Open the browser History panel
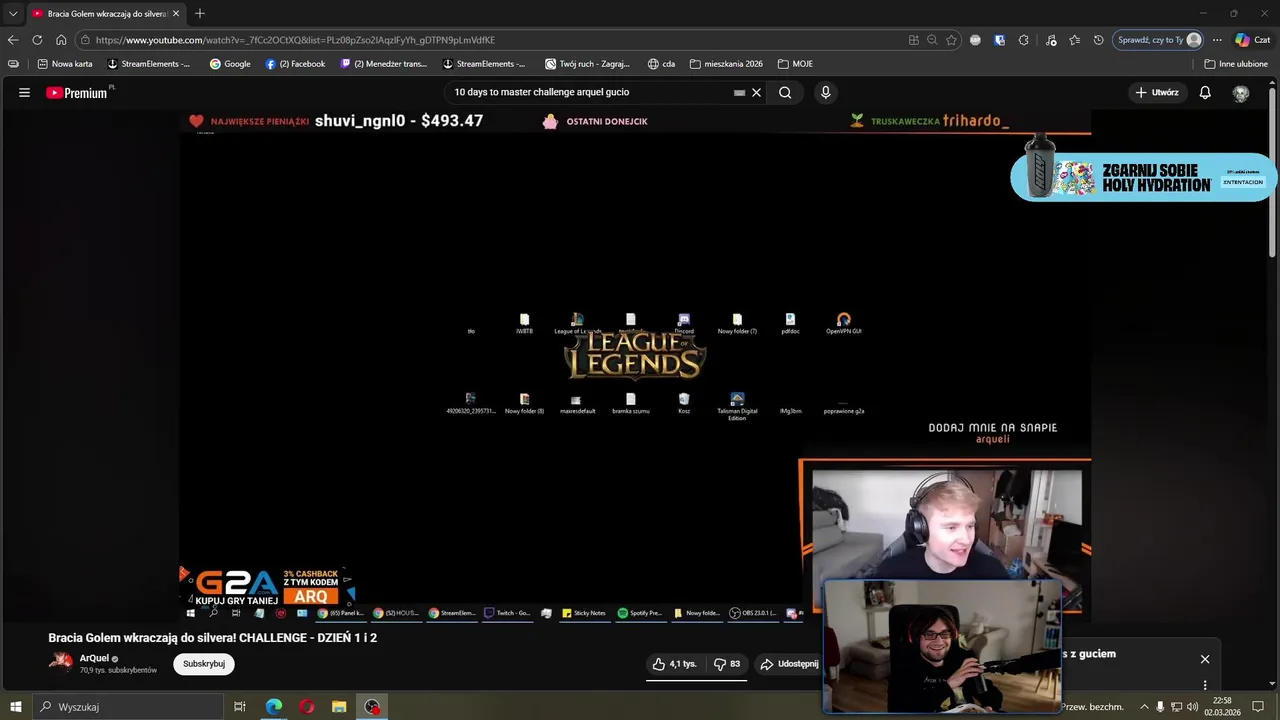Viewport: 1280px width, 720px height. coord(1099,40)
